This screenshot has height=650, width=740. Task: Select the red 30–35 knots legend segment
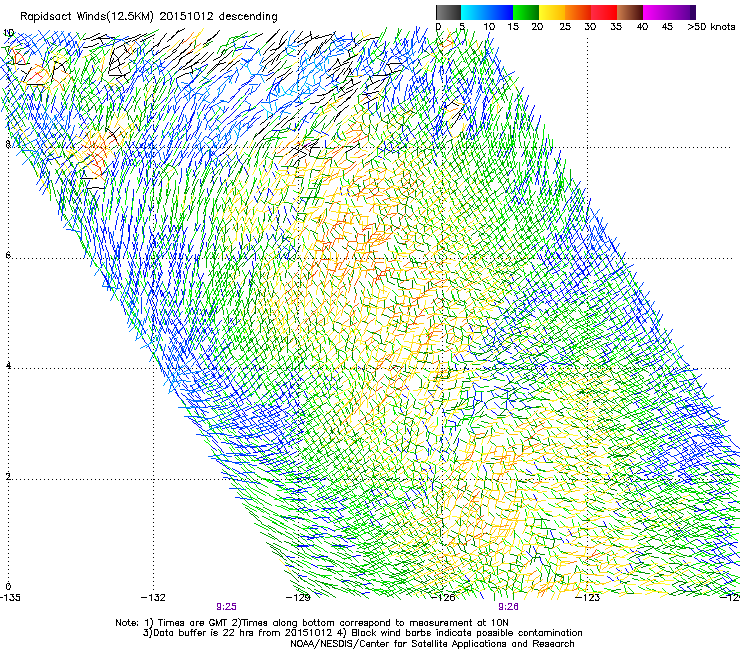604,12
